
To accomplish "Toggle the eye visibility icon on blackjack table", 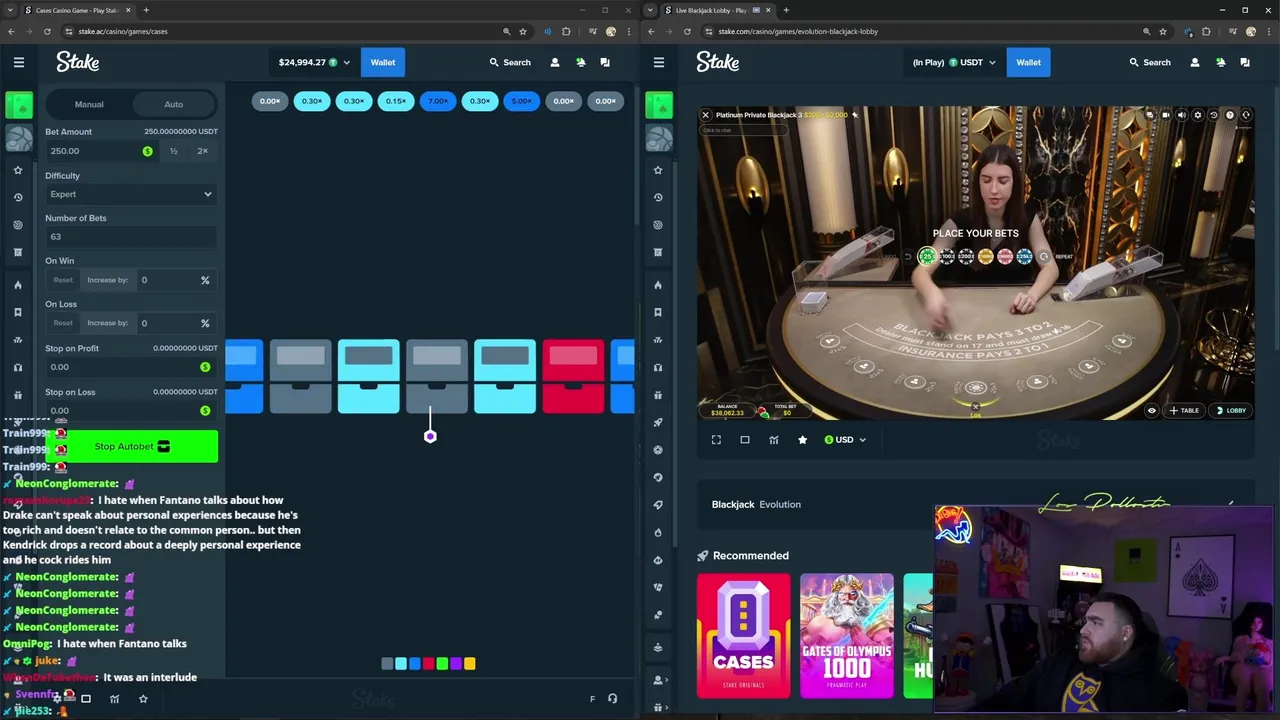I will pyautogui.click(x=1151, y=410).
